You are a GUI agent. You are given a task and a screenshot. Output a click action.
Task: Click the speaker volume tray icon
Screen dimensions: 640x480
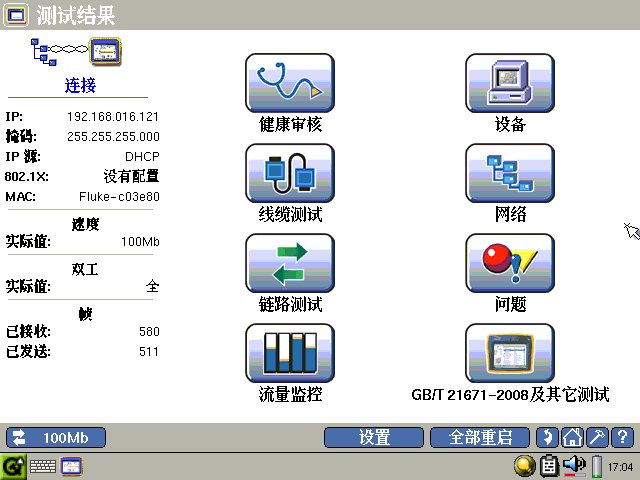point(573,466)
